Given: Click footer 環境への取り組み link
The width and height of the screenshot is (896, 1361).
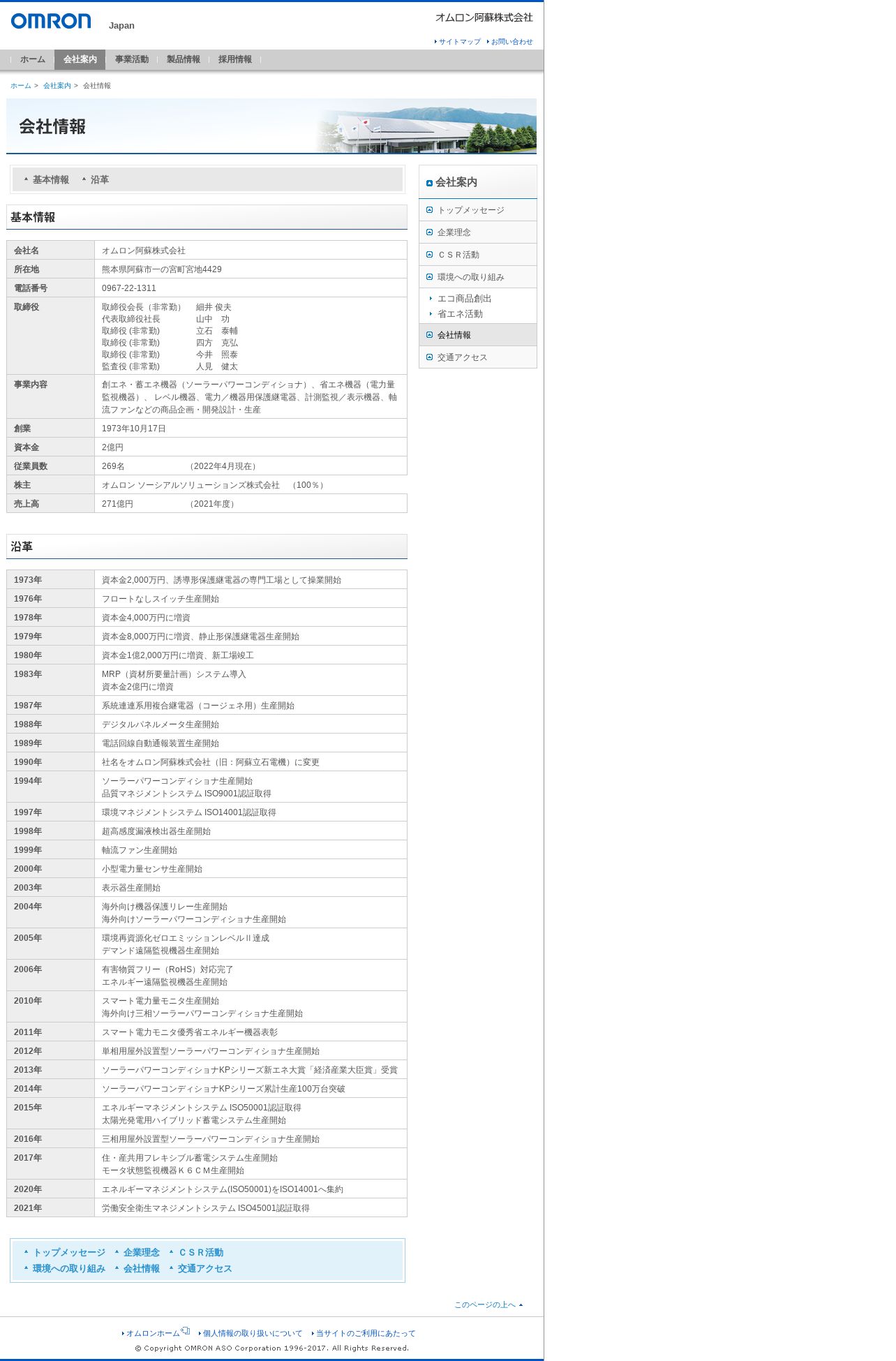Looking at the screenshot, I should coord(69,1268).
